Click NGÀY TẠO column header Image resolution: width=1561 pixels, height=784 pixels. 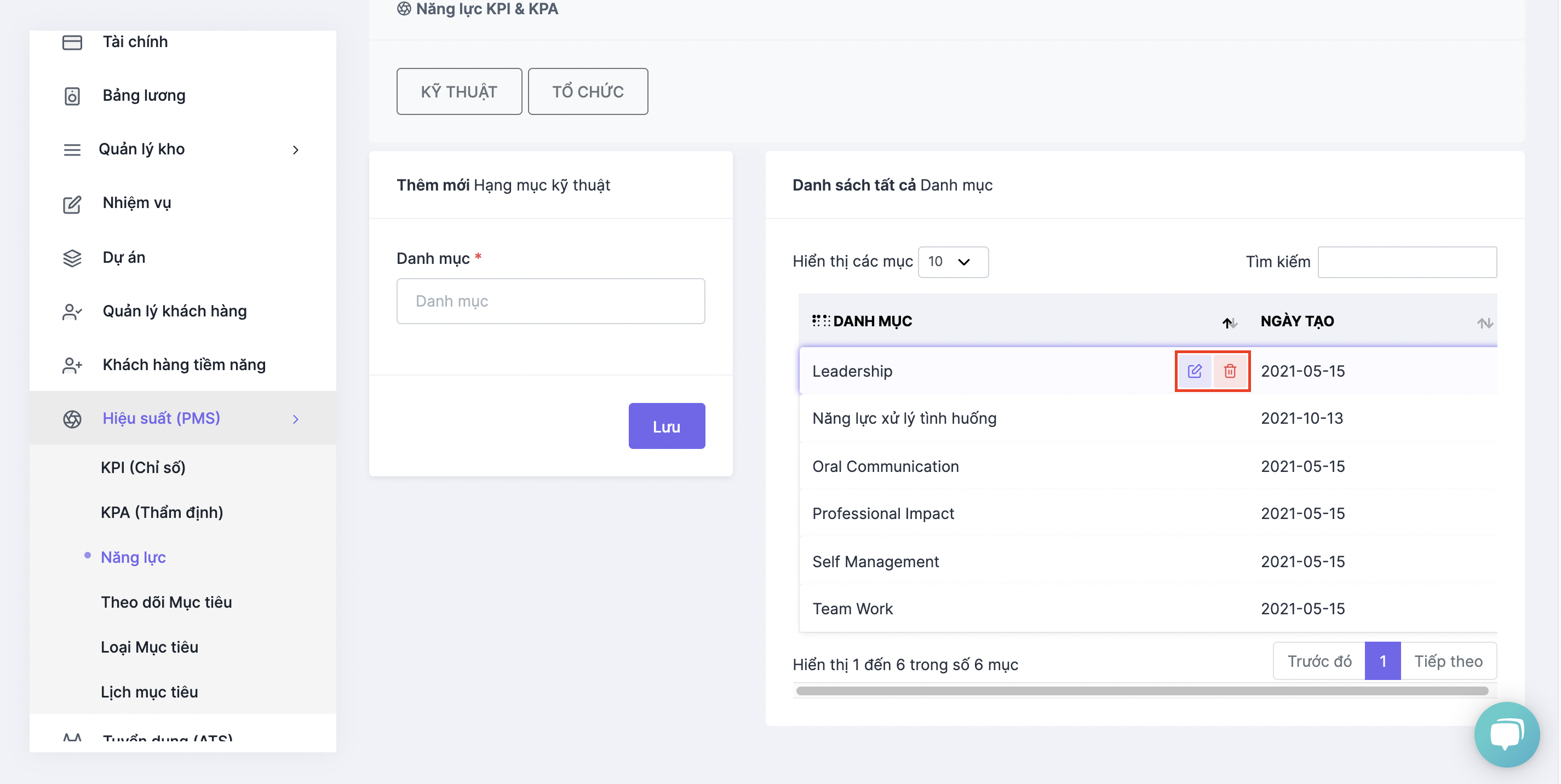coord(1297,321)
